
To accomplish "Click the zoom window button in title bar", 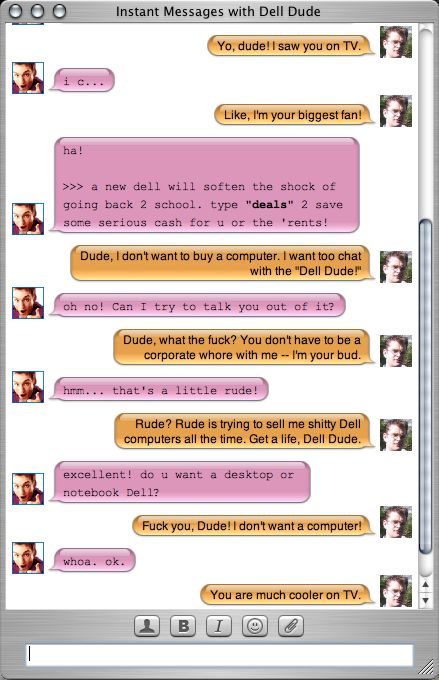I will (x=59, y=11).
